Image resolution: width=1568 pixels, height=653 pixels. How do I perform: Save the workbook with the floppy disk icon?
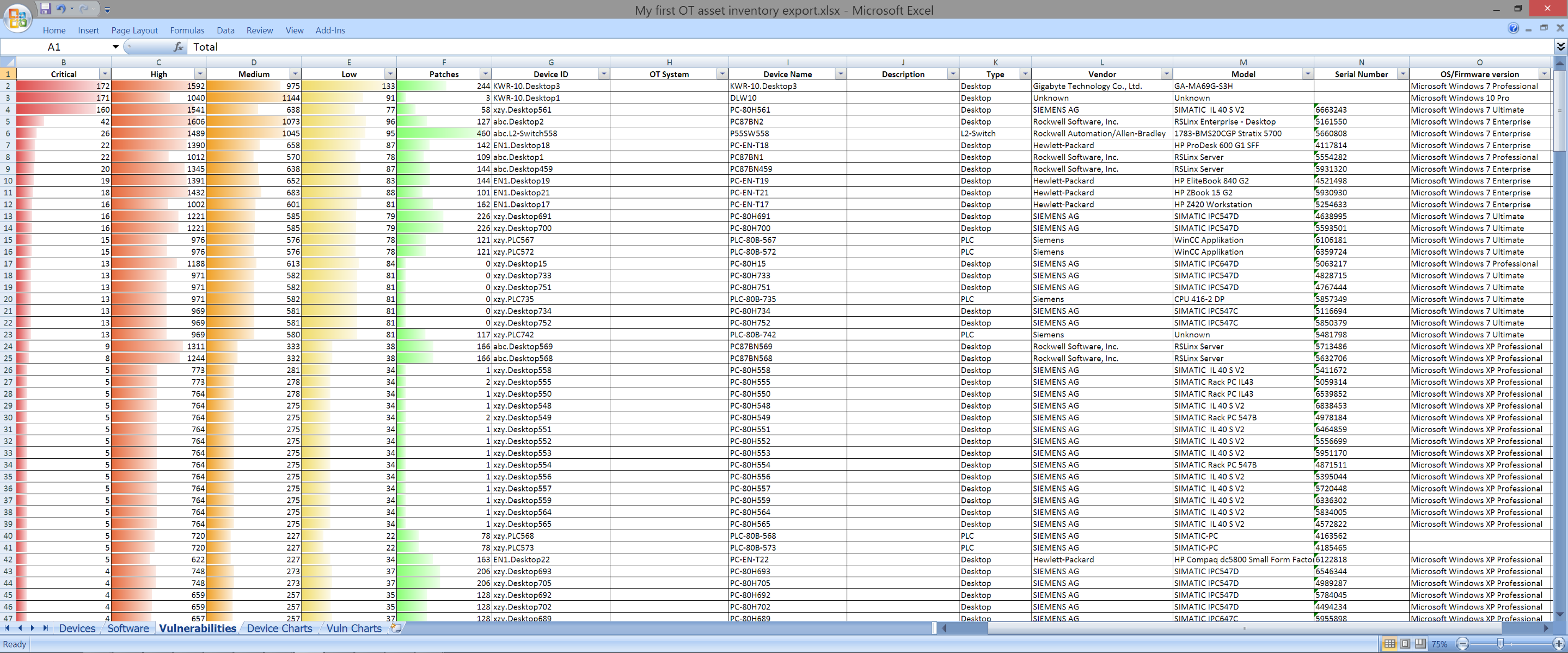click(45, 9)
